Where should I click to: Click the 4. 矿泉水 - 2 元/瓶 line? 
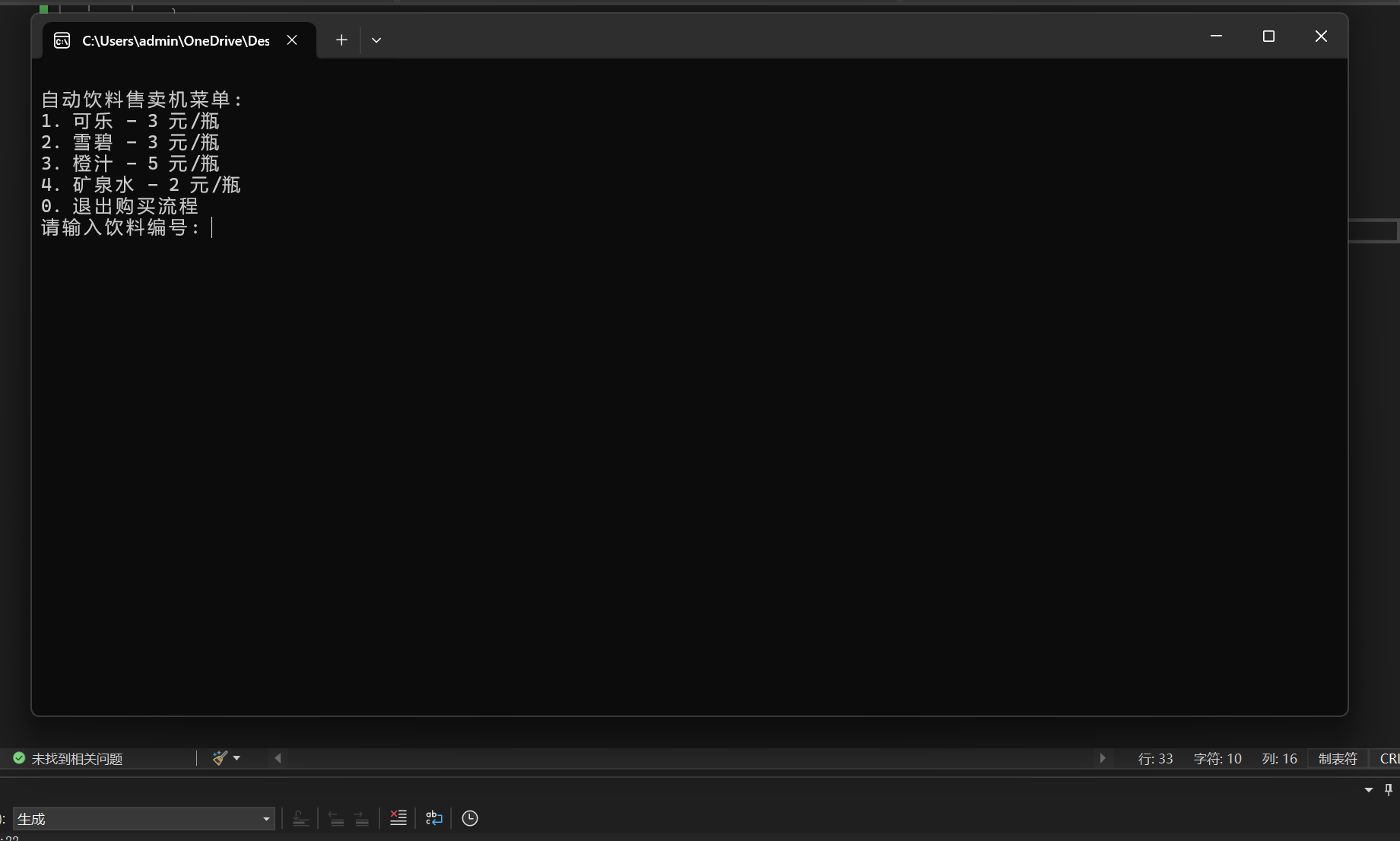(141, 185)
